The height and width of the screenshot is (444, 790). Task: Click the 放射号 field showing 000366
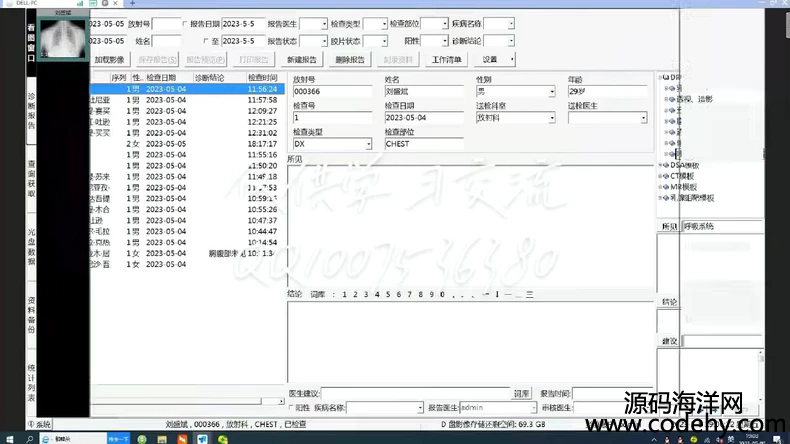pyautogui.click(x=333, y=91)
